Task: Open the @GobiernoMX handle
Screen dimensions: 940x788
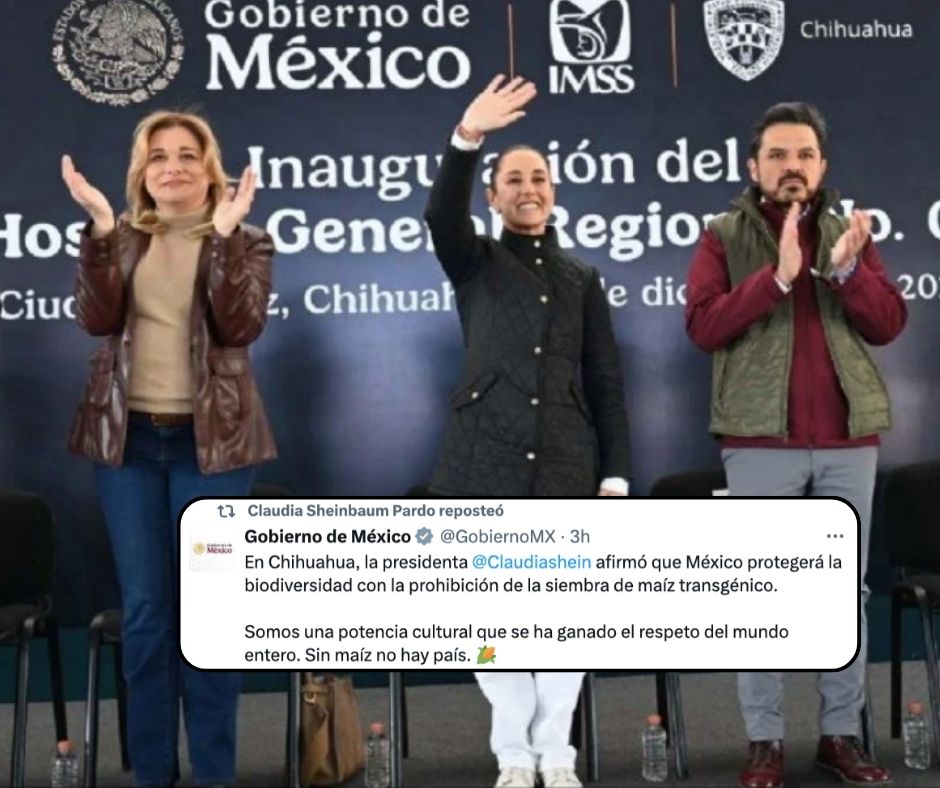Action: pyautogui.click(x=498, y=536)
